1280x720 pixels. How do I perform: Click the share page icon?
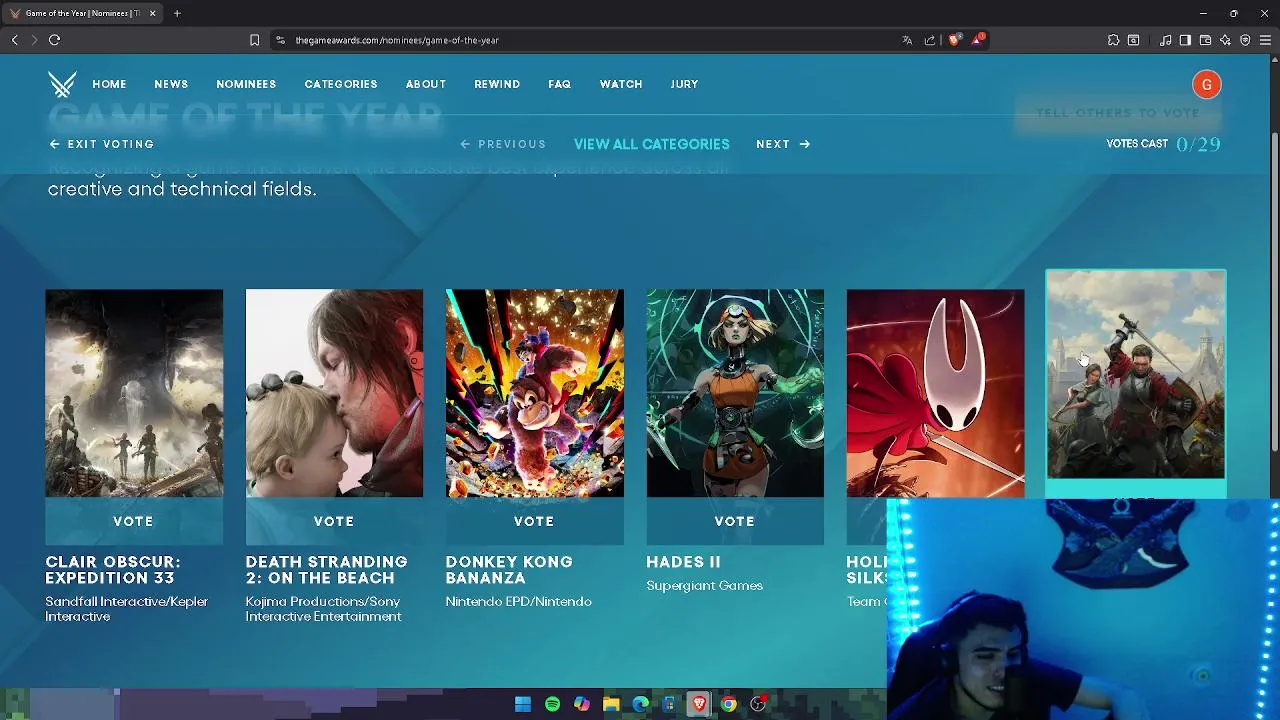click(x=930, y=40)
